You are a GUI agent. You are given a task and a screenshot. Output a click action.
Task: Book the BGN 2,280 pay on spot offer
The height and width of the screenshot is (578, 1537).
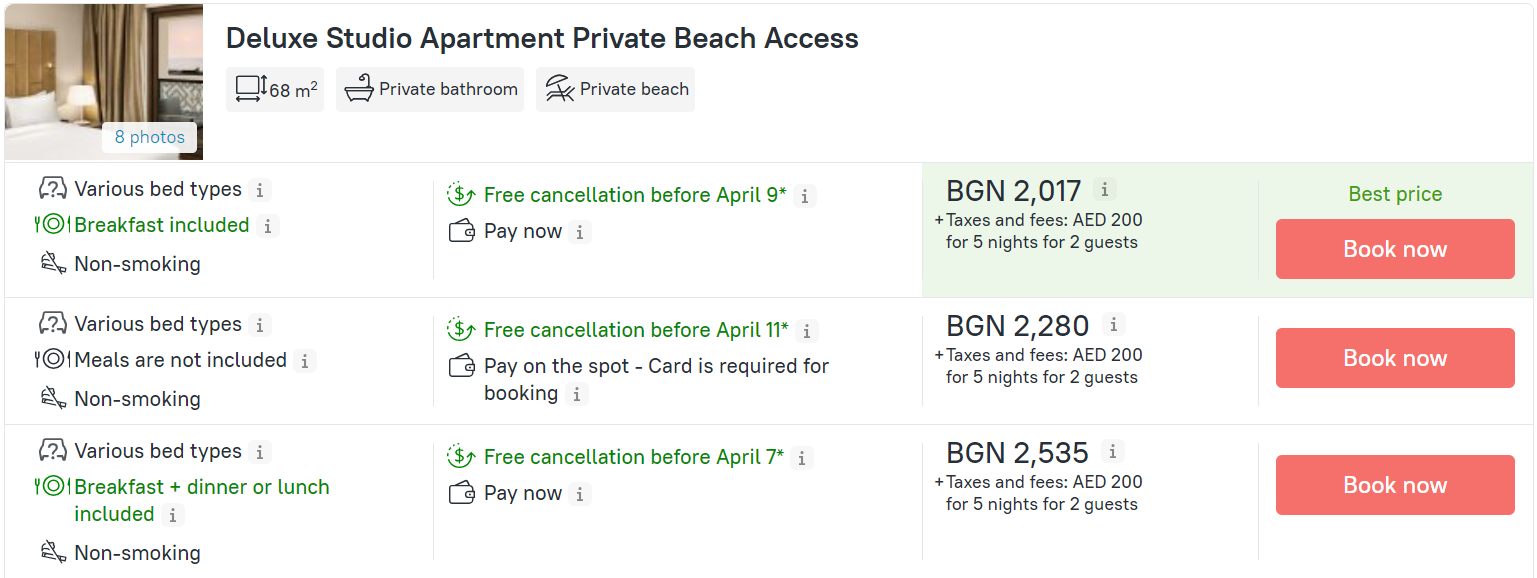(x=1394, y=358)
